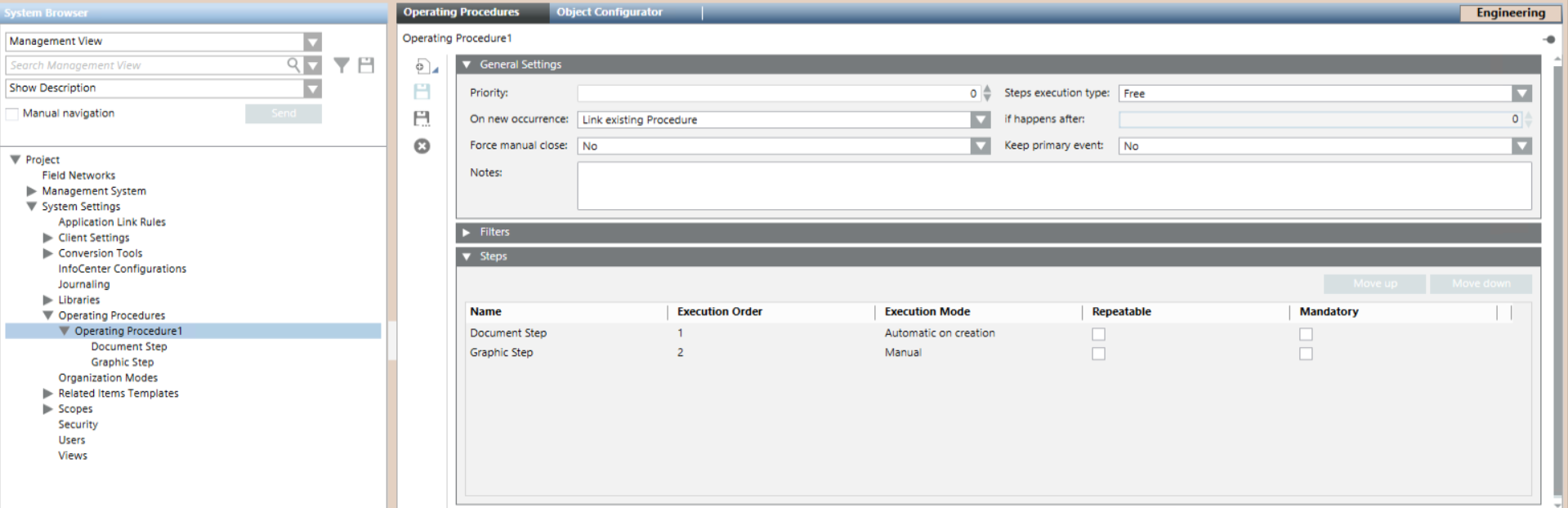Viewport: 1568px width, 508px height.
Task: Click the magnifier icon in the search box
Action: pyautogui.click(x=293, y=65)
